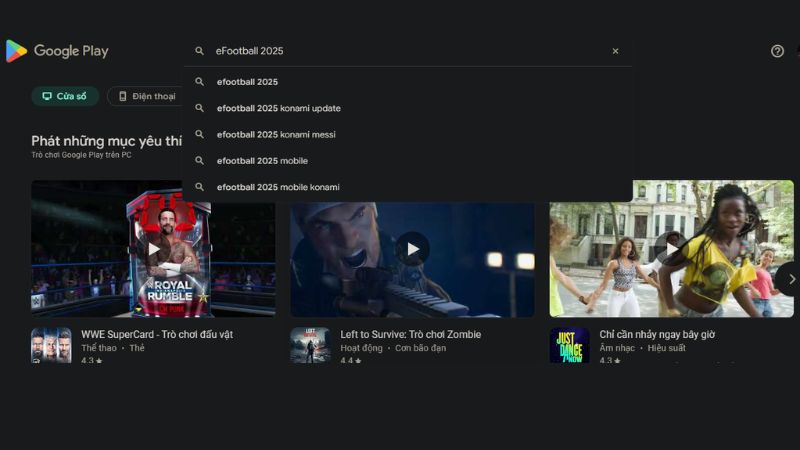This screenshot has height=450, width=800.
Task: Open the help question mark icon
Action: 777,51
